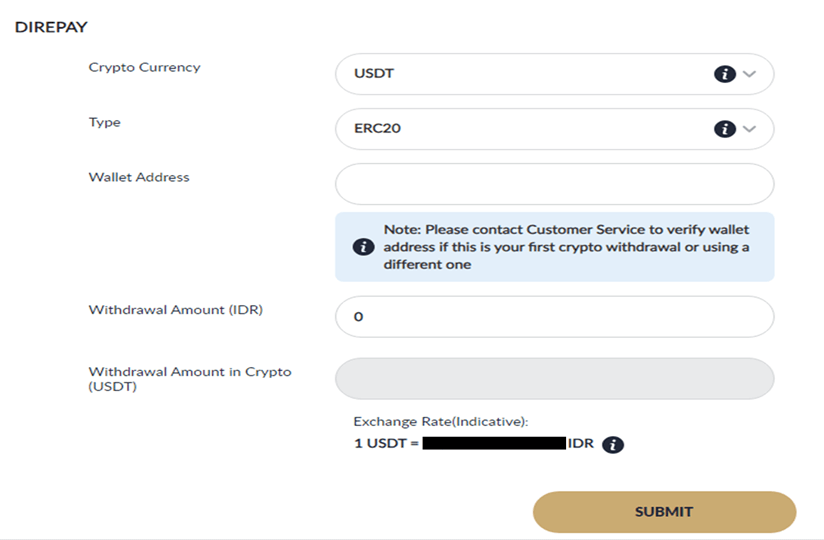824x540 pixels.
Task: Click the info icon beside the wallet note
Action: coord(364,247)
